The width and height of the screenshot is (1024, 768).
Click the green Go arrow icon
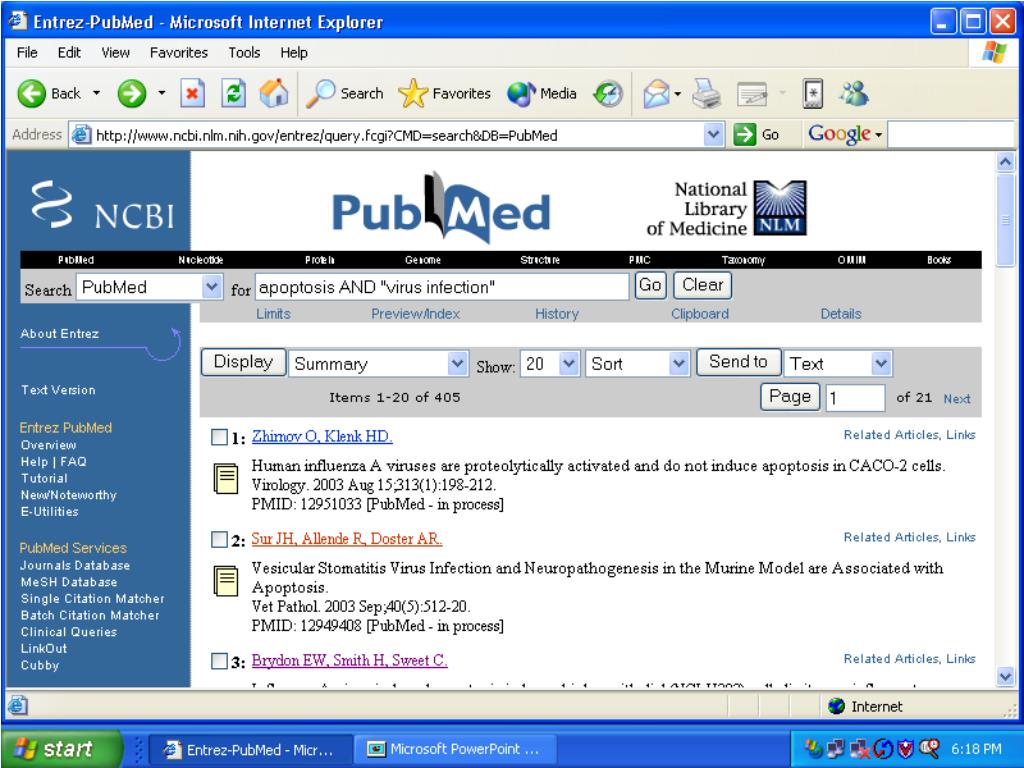tap(744, 135)
